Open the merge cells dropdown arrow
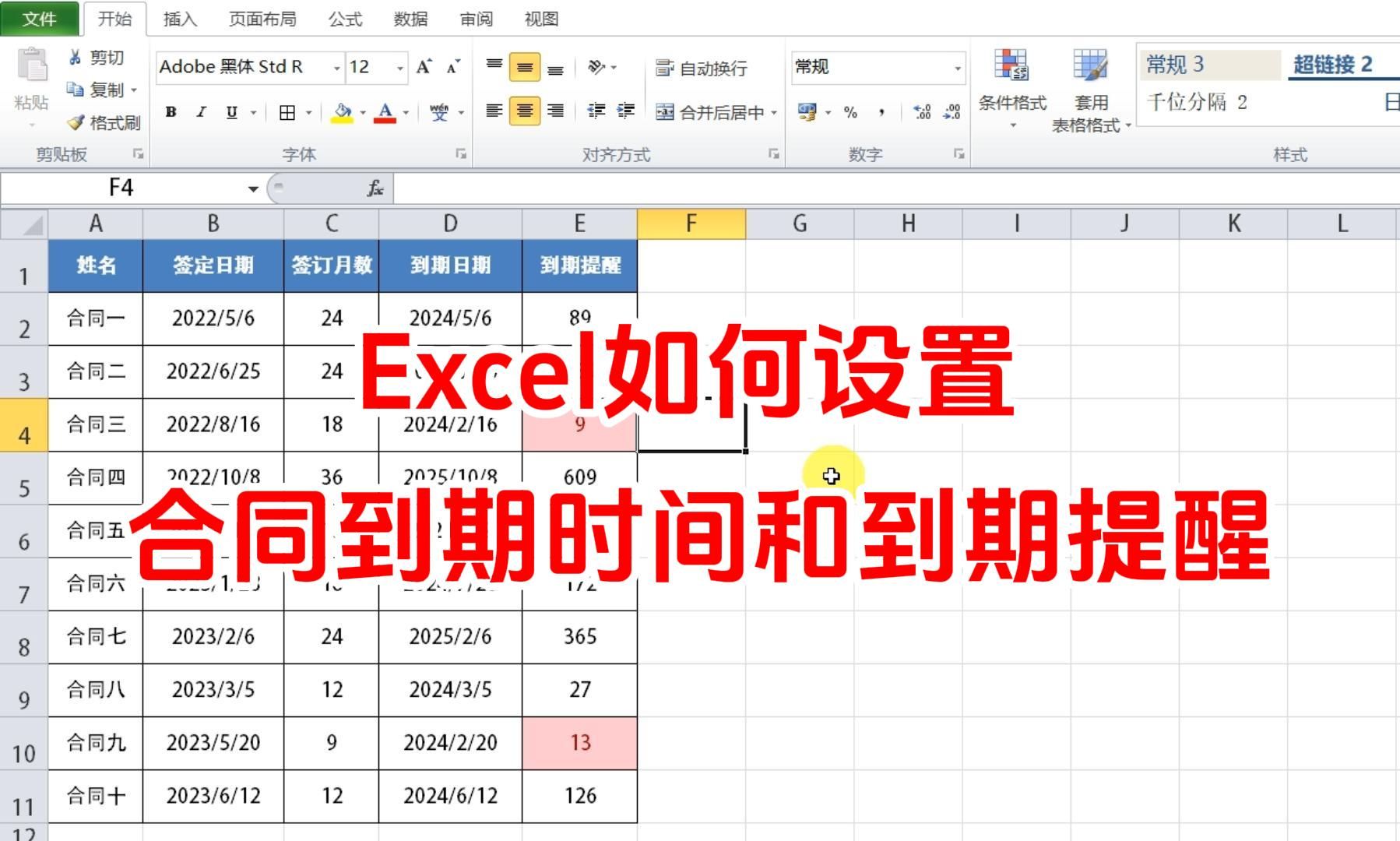1400x841 pixels. click(774, 113)
